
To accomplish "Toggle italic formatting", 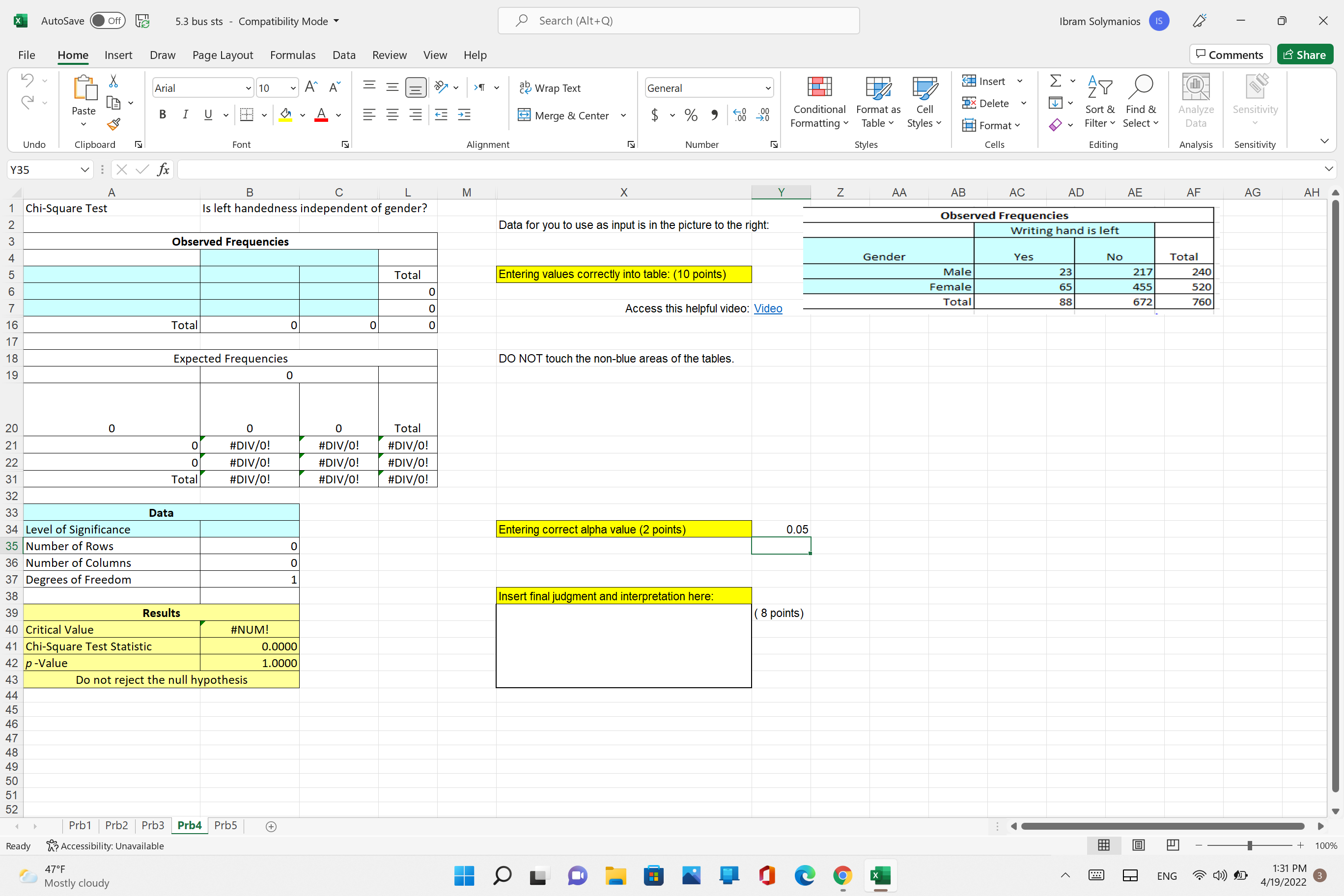I will click(185, 114).
